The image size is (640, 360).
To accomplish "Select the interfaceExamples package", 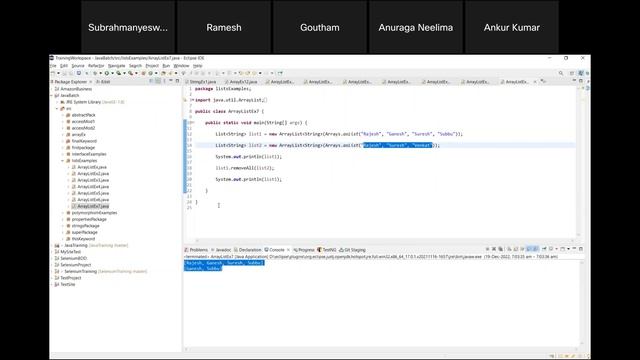I will pyautogui.click(x=89, y=154).
